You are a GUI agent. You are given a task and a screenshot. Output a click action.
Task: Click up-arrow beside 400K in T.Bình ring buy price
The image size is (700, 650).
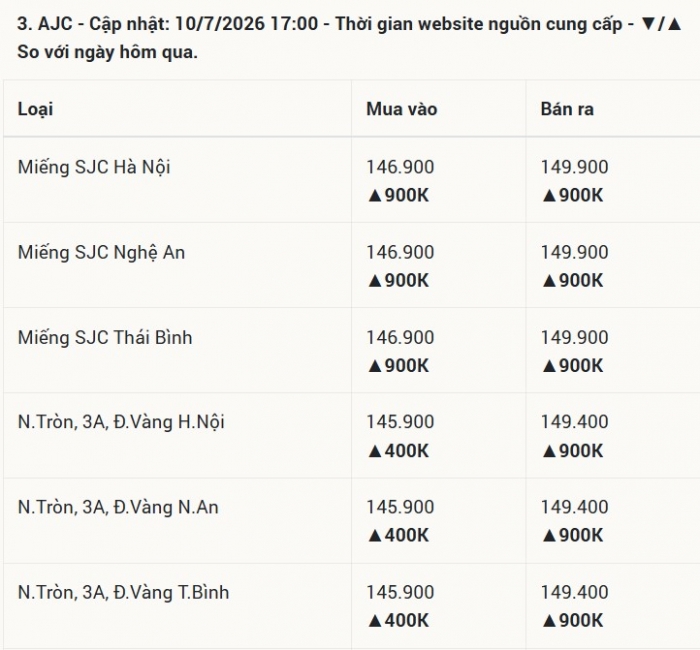[x=375, y=621]
